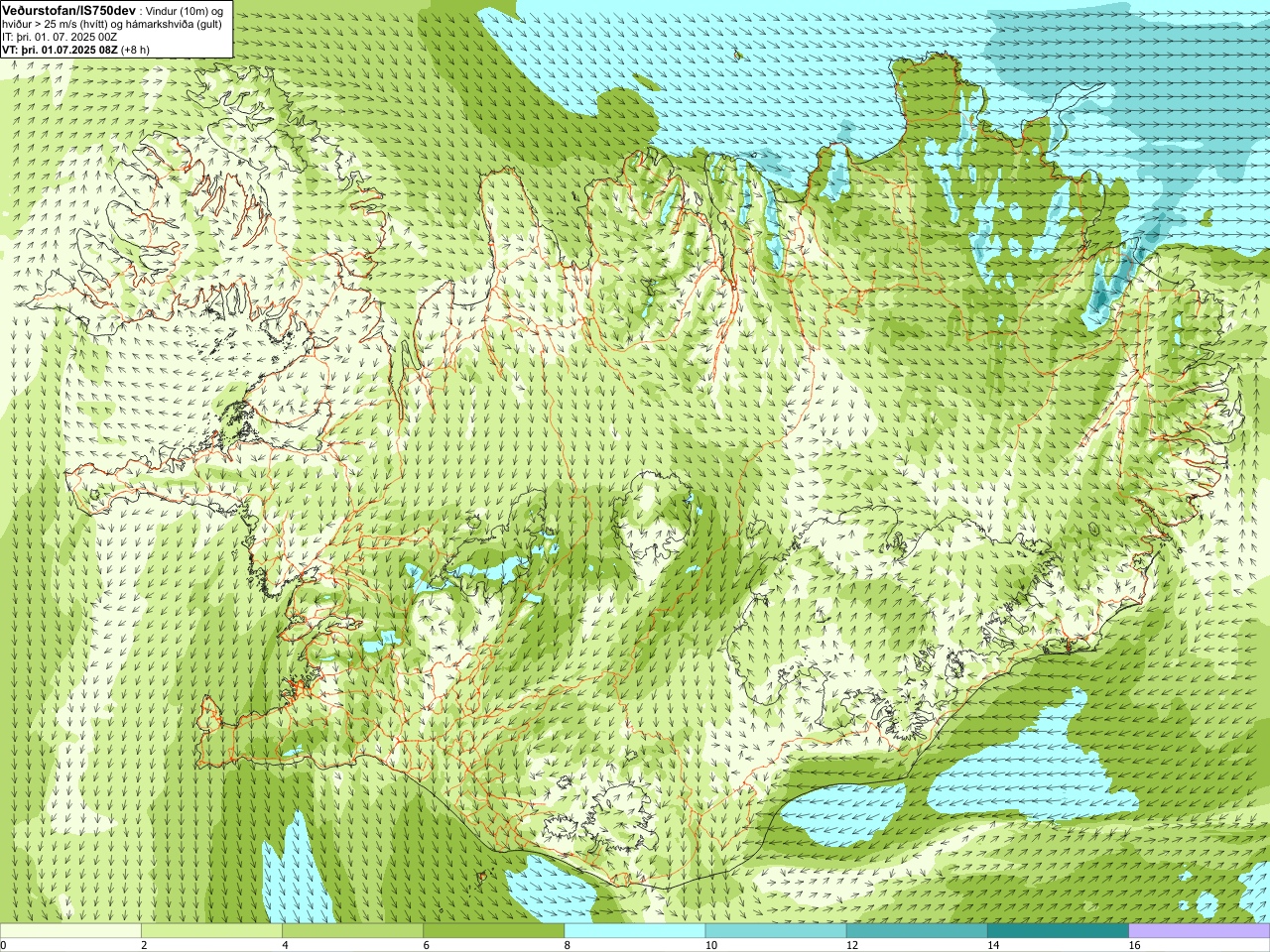
Task: Click the scale label '8'
Action: [x=568, y=945]
